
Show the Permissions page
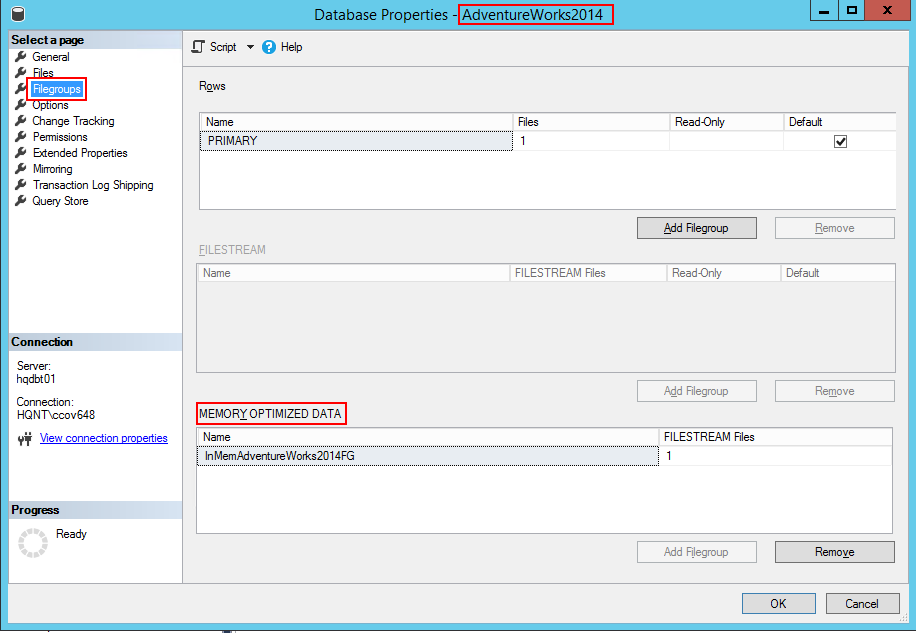point(60,137)
